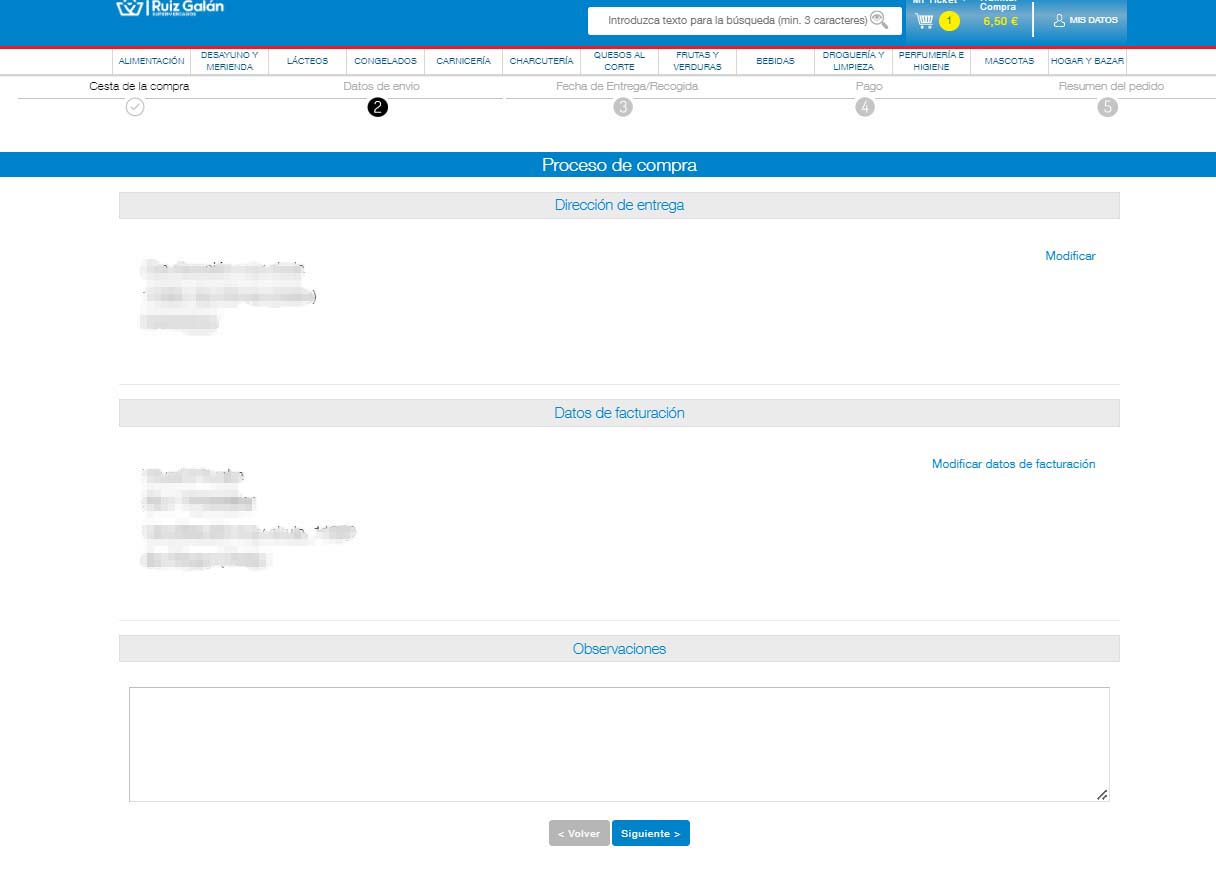The width and height of the screenshot is (1216, 873).
Task: Open the Frutas y Verduras category
Action: (697, 61)
